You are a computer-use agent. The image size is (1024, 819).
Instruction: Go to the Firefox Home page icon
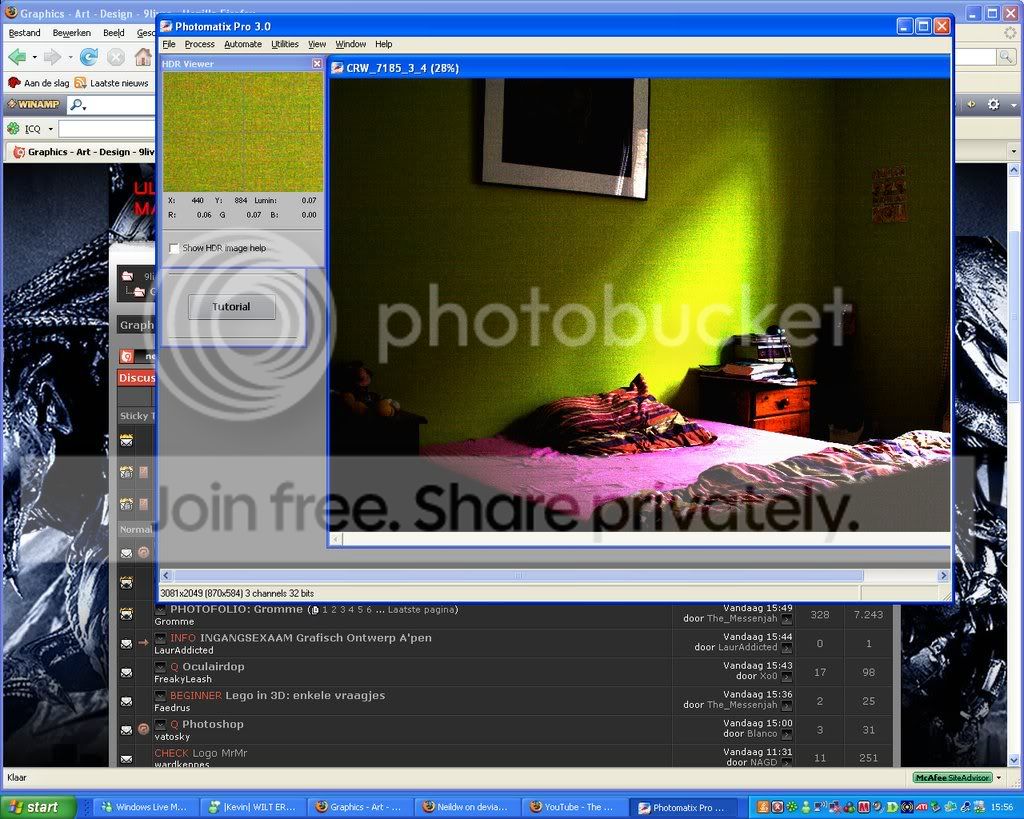[x=143, y=57]
